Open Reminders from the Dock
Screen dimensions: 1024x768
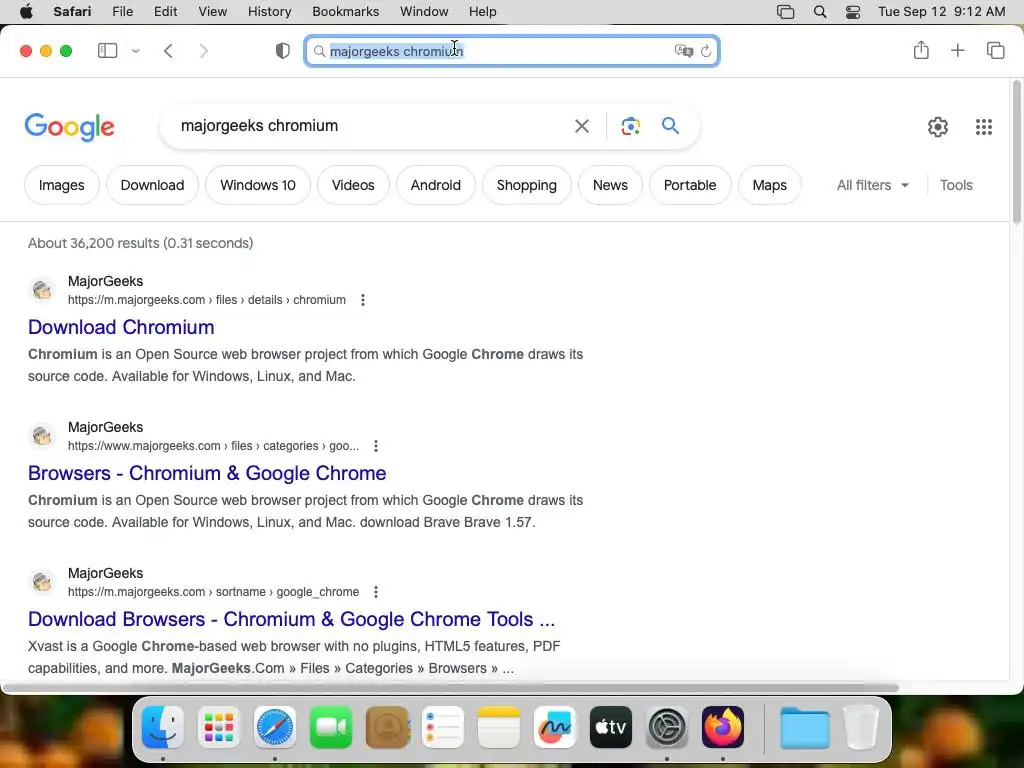coord(443,727)
